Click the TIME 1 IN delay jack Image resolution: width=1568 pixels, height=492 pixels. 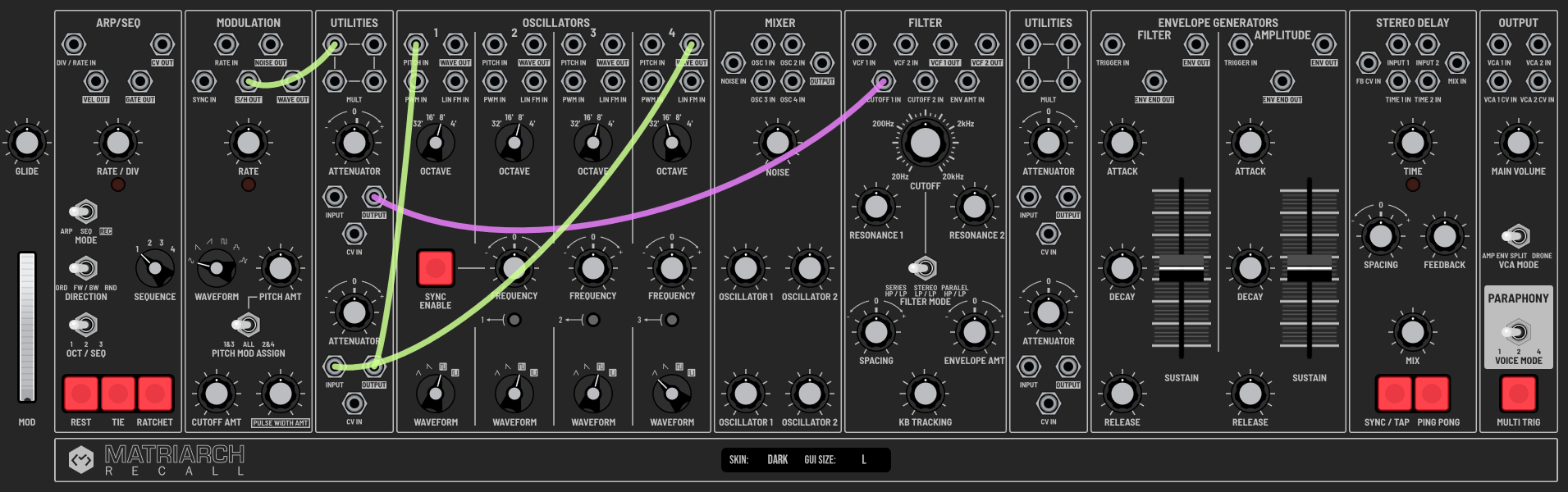[x=1398, y=81]
